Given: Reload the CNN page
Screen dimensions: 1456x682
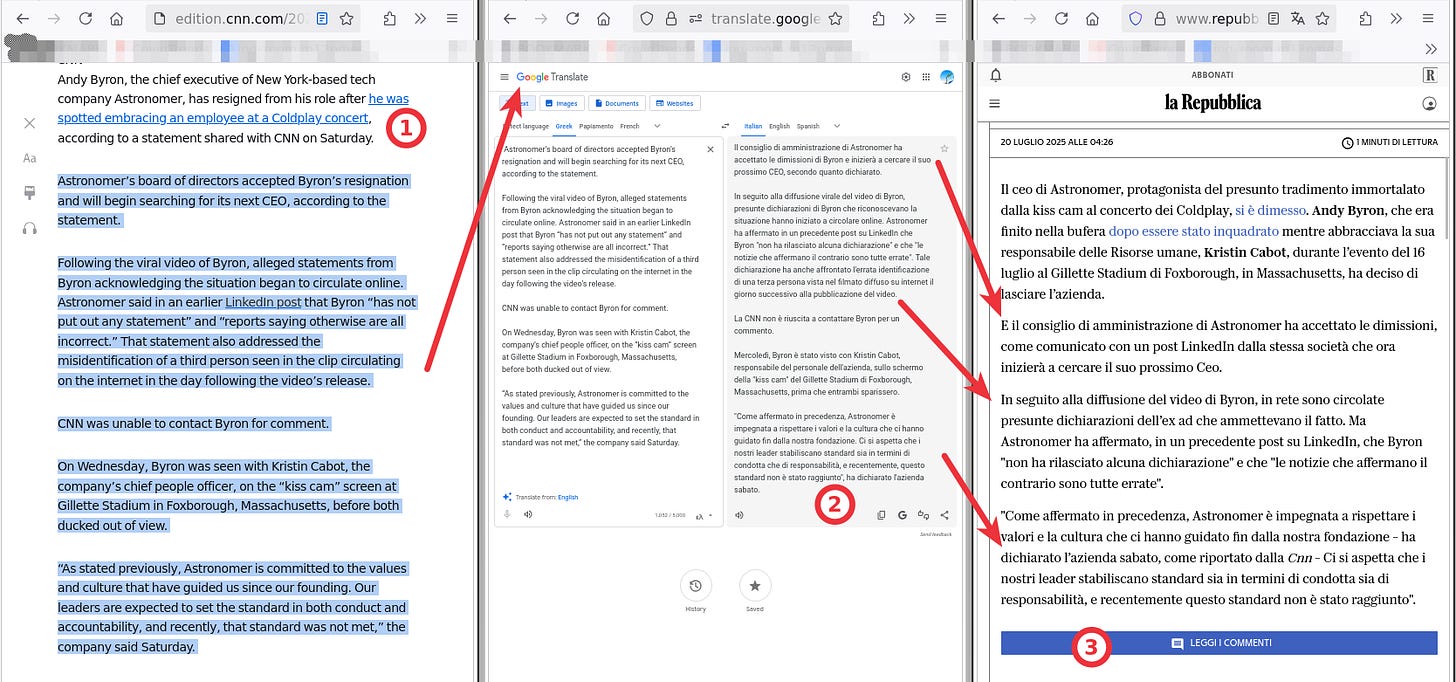Looking at the screenshot, I should pyautogui.click(x=85, y=18).
